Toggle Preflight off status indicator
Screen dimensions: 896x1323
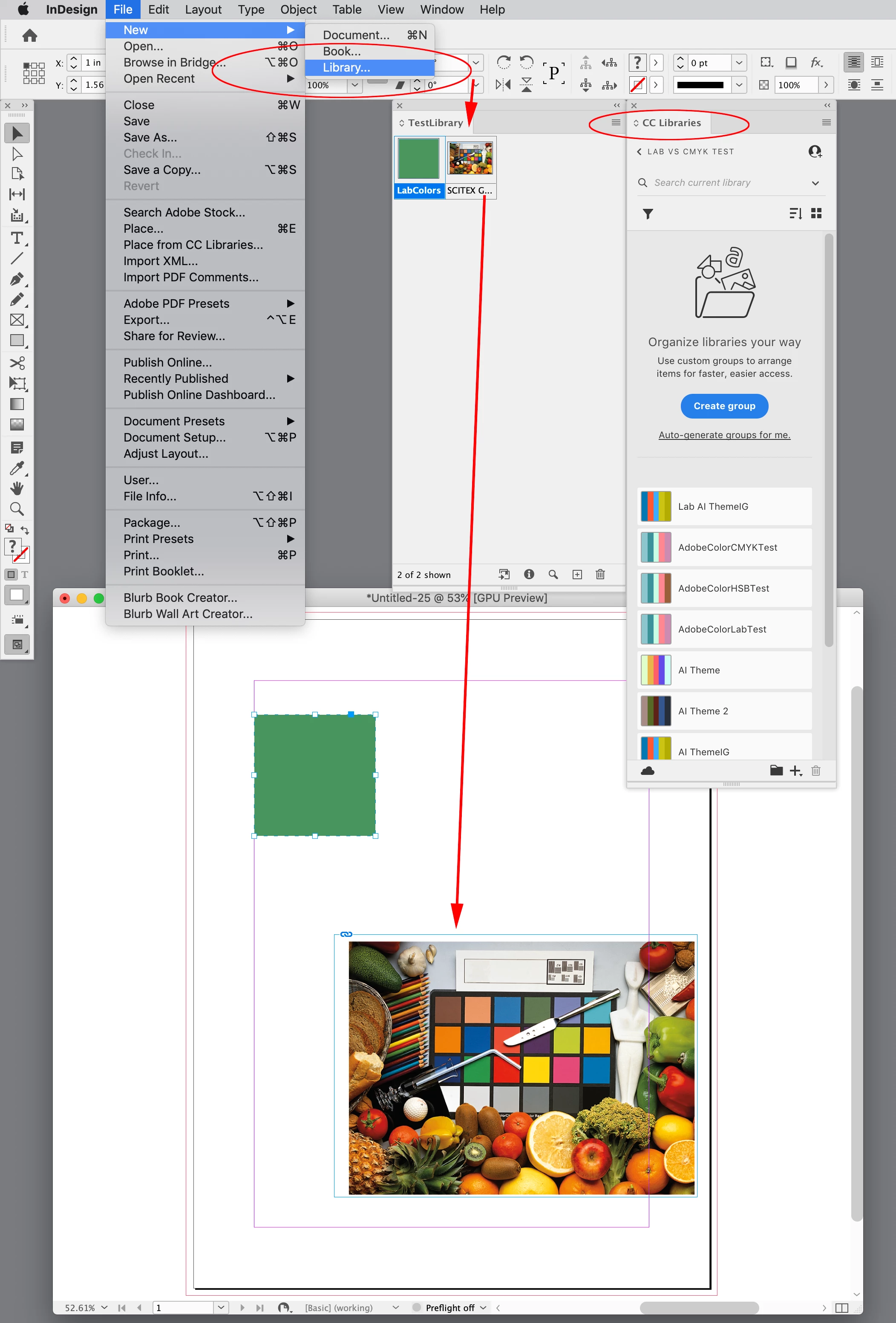(449, 1308)
